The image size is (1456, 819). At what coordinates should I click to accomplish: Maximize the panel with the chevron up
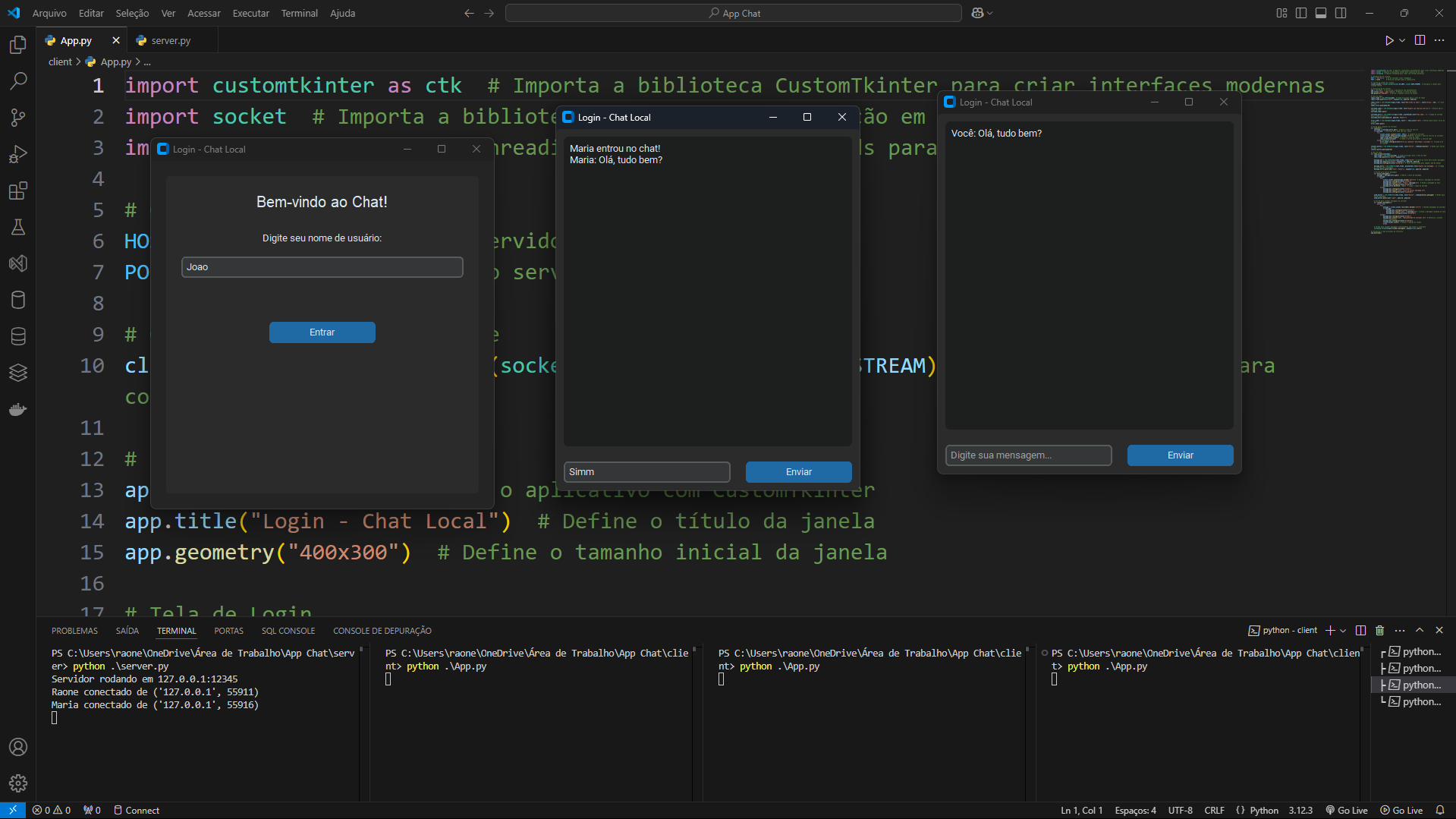[x=1420, y=630]
